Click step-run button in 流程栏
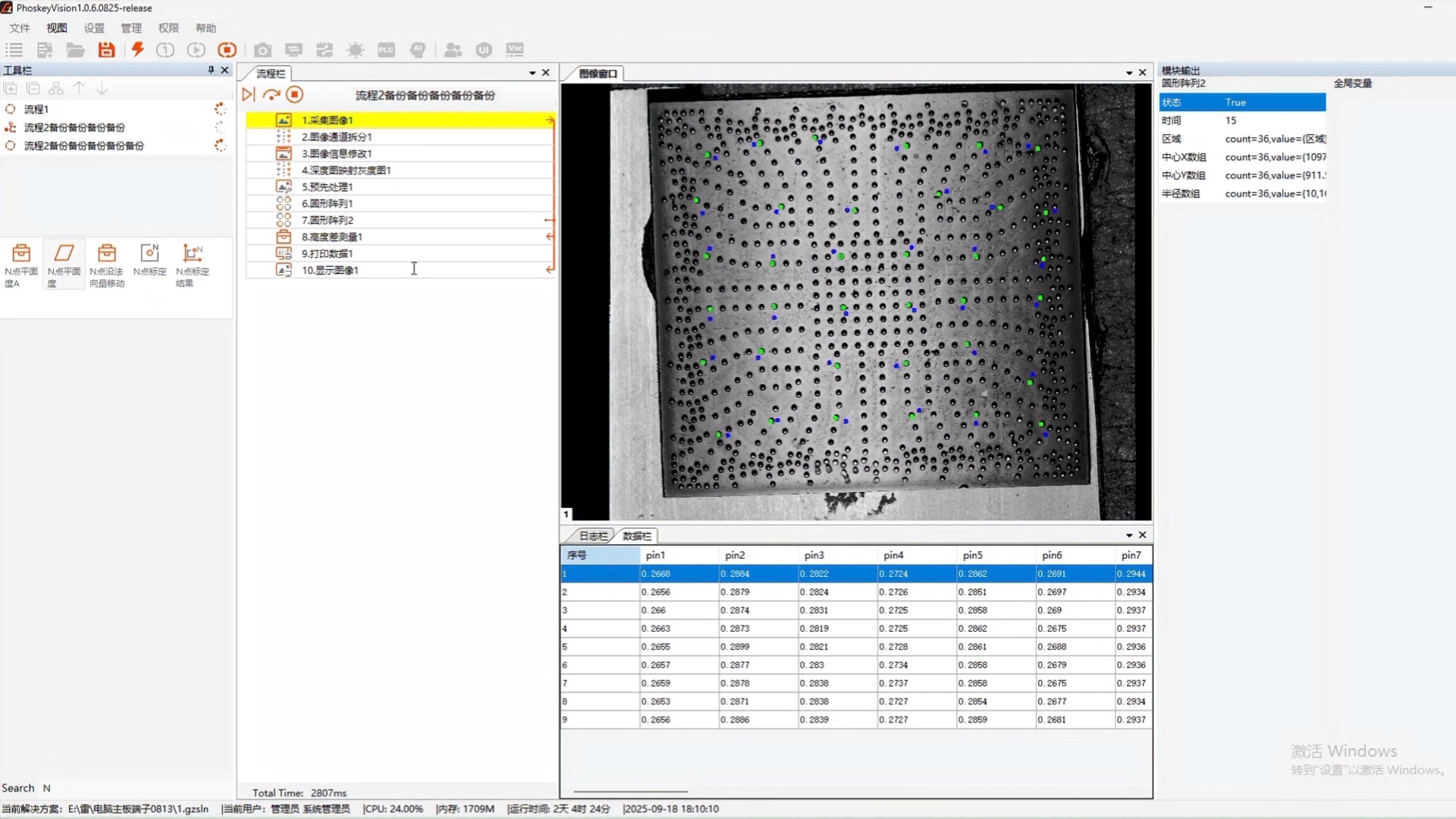Viewport: 1456px width, 819px height. point(249,95)
